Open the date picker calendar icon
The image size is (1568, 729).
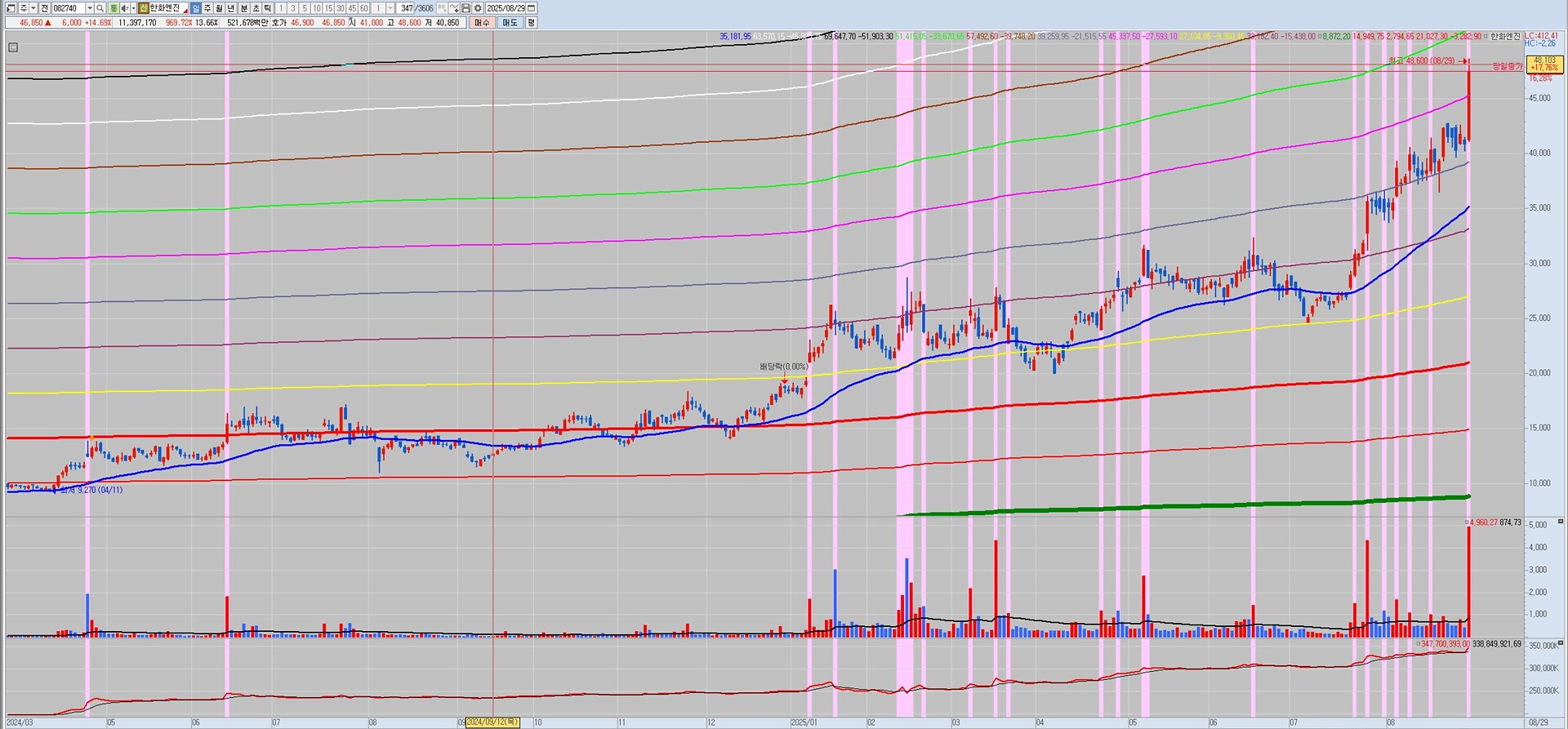(532, 8)
